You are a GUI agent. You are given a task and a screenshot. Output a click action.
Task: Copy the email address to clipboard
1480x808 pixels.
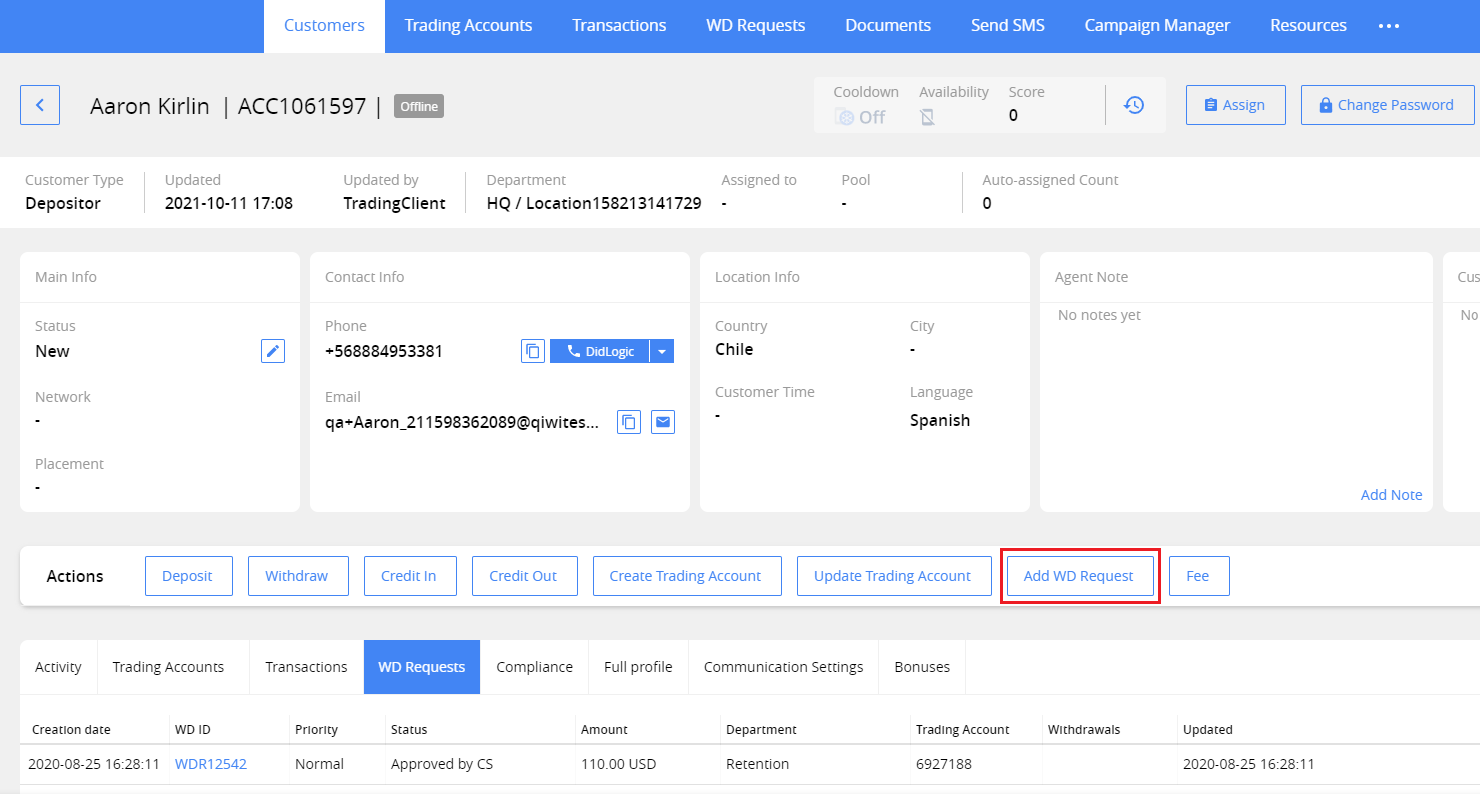[628, 421]
